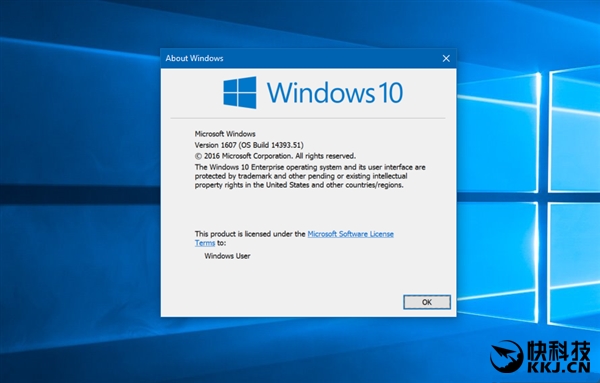Click 'Version 1607 (OS Build 14393.51)' text

[249, 145]
